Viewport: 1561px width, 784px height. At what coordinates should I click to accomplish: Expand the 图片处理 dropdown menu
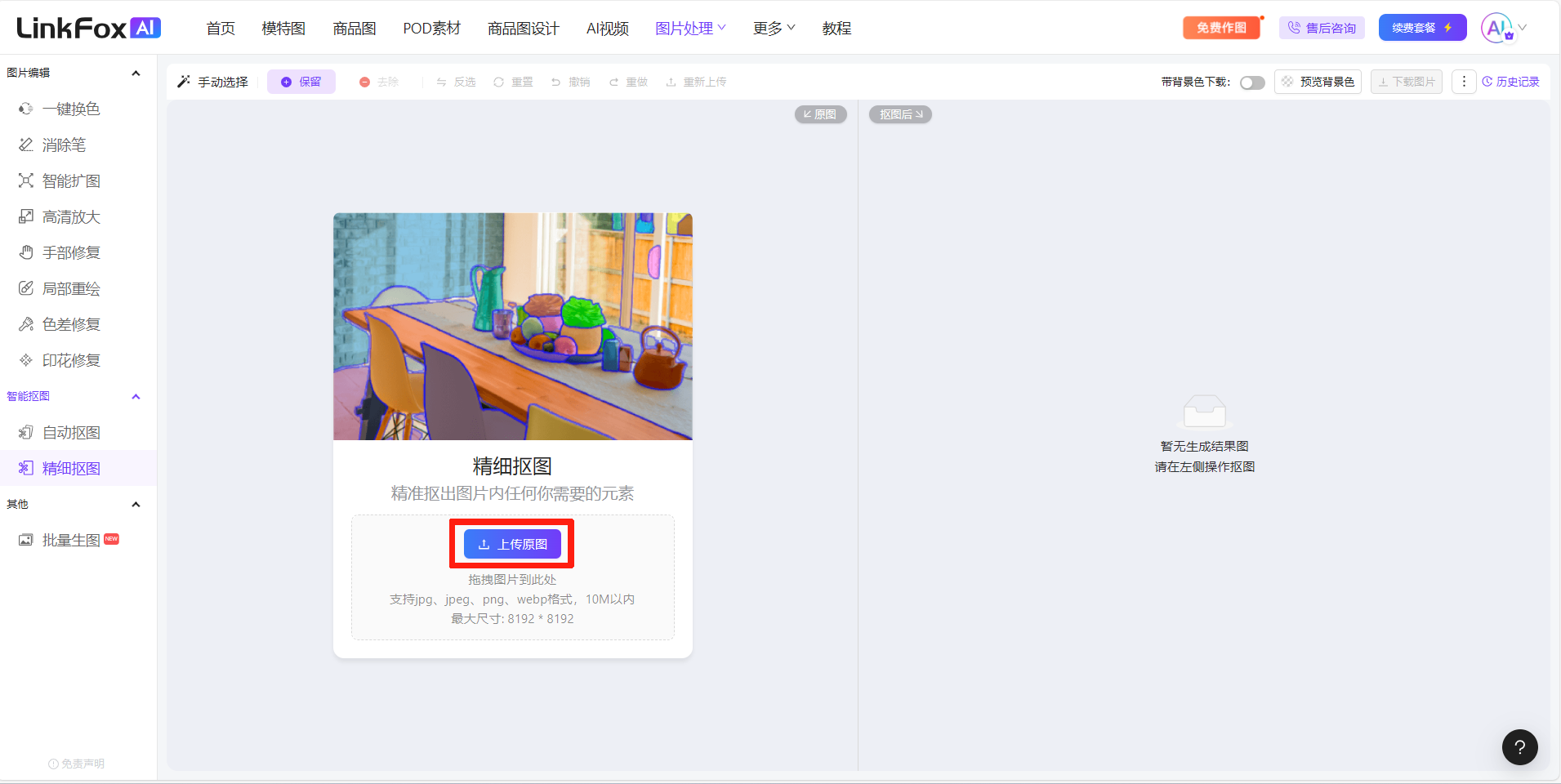(x=690, y=29)
